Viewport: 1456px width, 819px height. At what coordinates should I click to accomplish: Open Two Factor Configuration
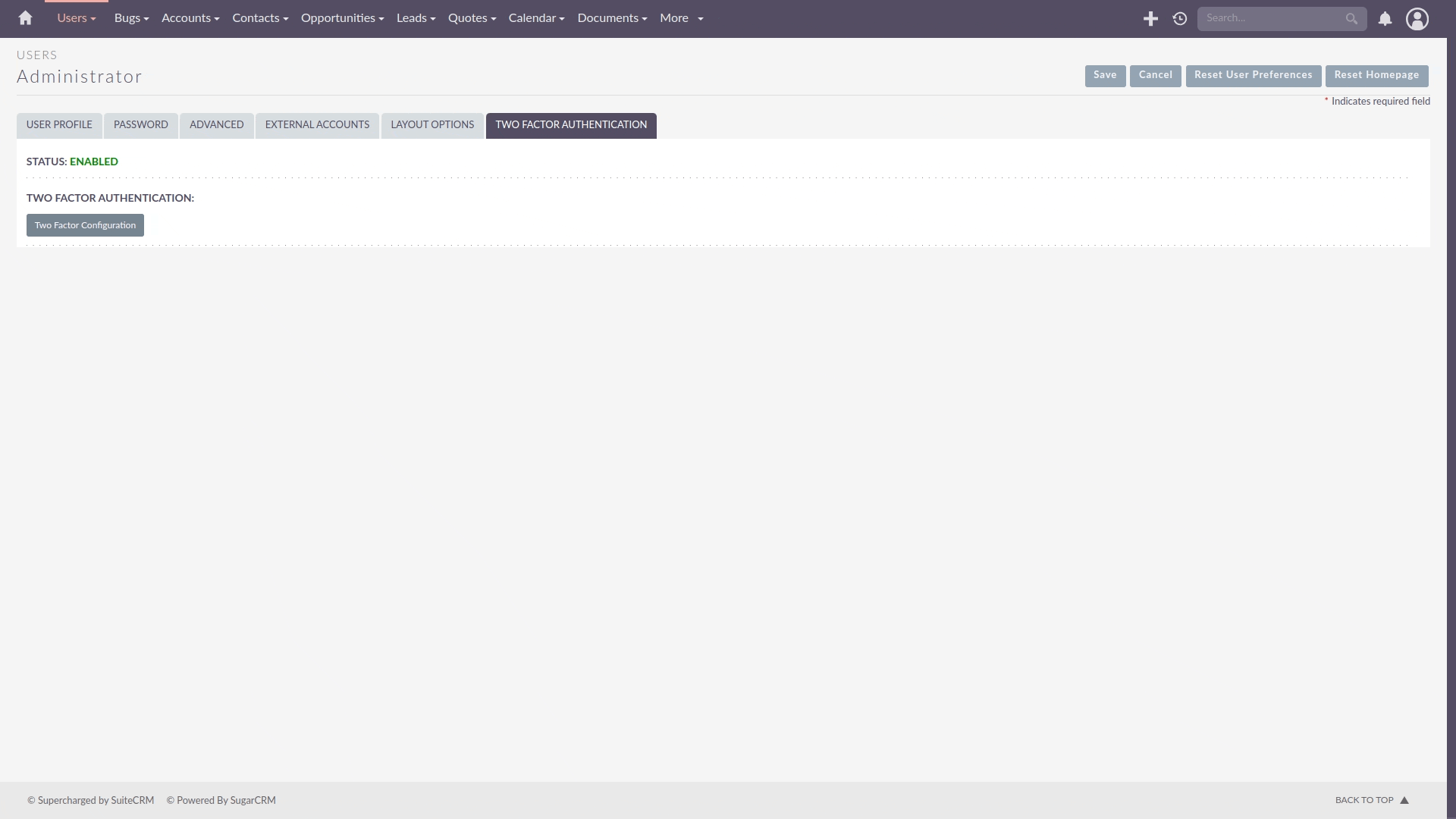coord(84,224)
